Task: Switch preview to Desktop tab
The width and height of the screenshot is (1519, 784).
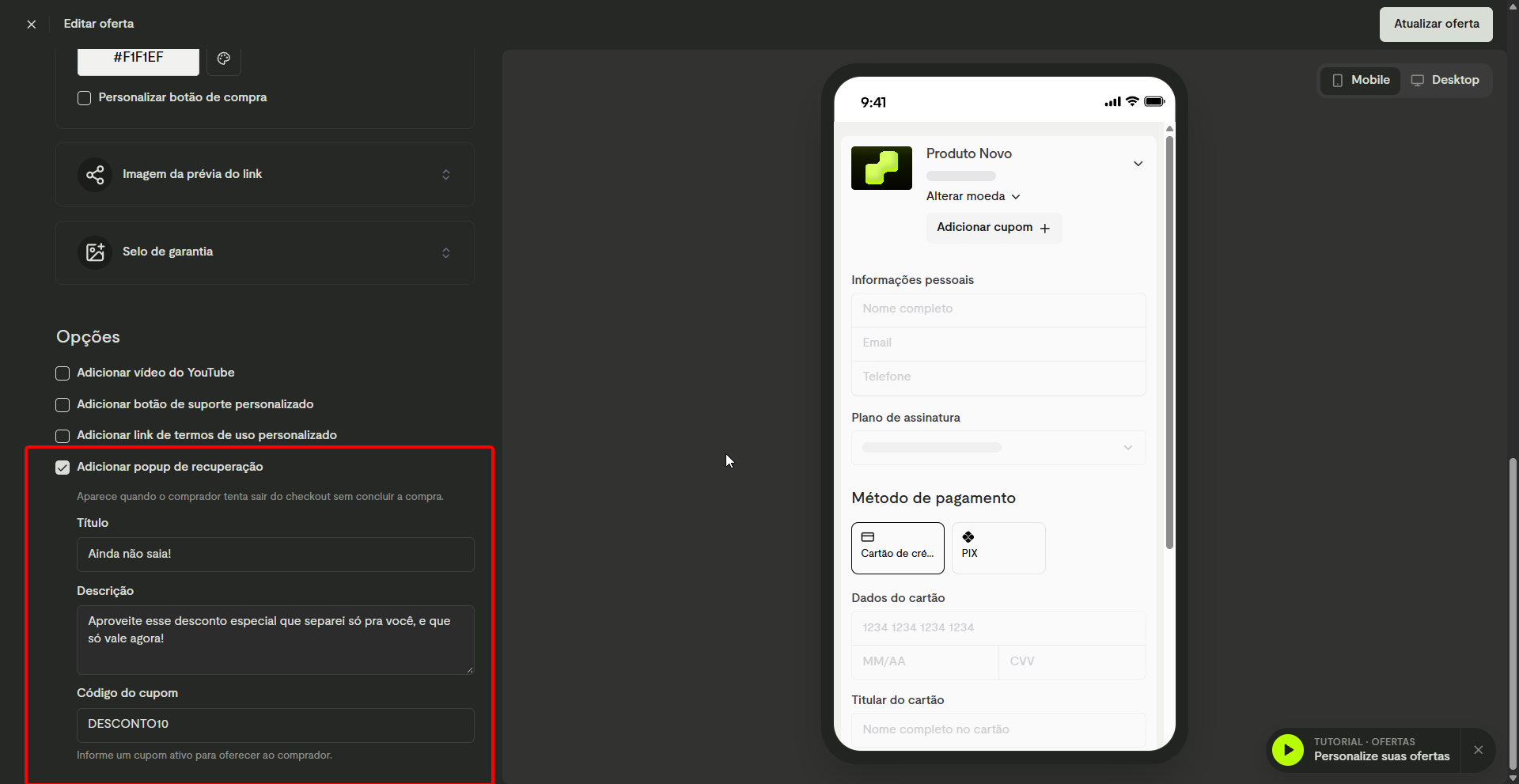Action: click(1445, 80)
